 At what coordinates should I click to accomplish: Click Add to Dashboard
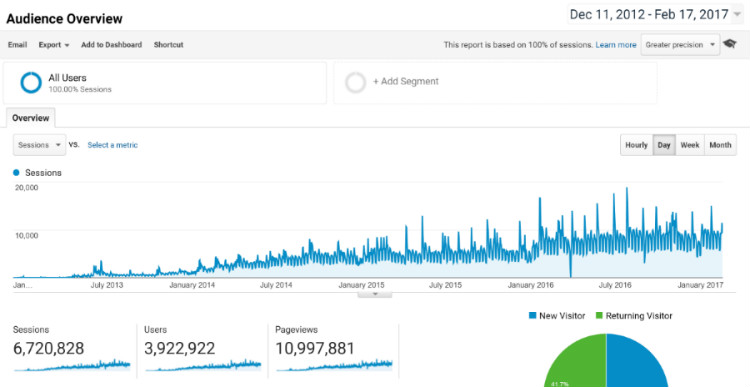pyautogui.click(x=111, y=44)
